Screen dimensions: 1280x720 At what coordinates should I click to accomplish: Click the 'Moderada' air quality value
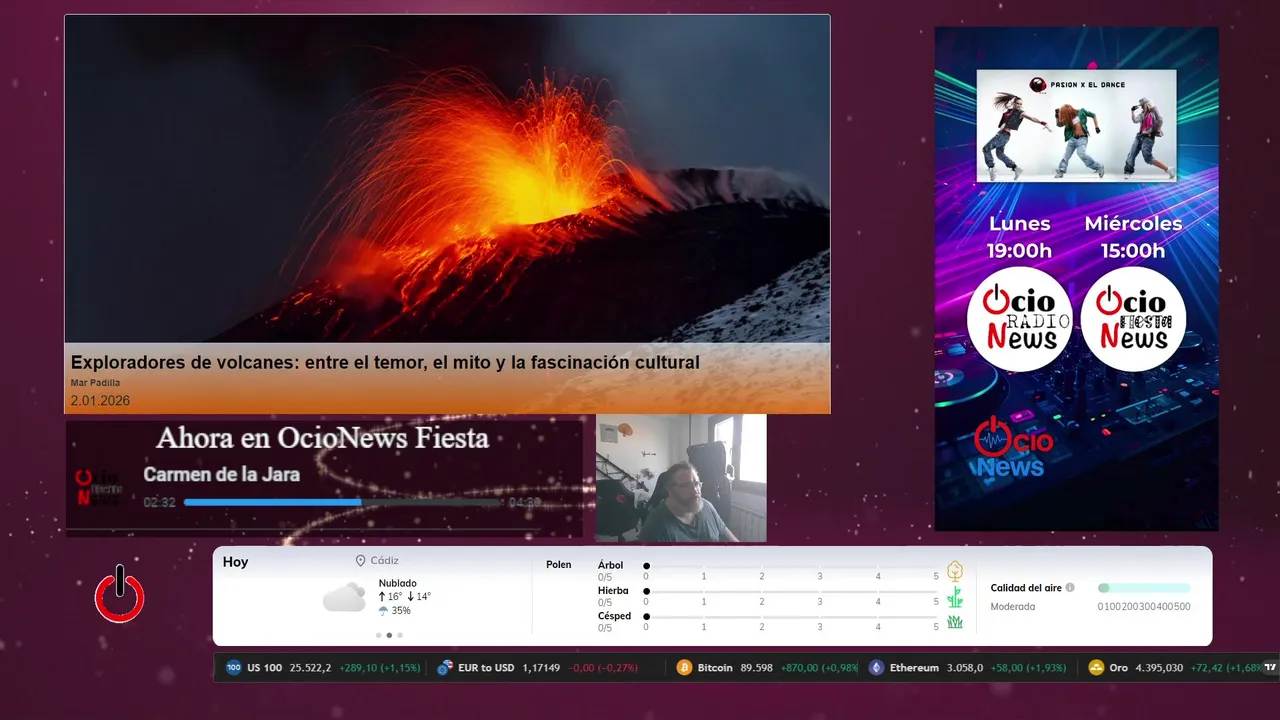tap(1013, 606)
